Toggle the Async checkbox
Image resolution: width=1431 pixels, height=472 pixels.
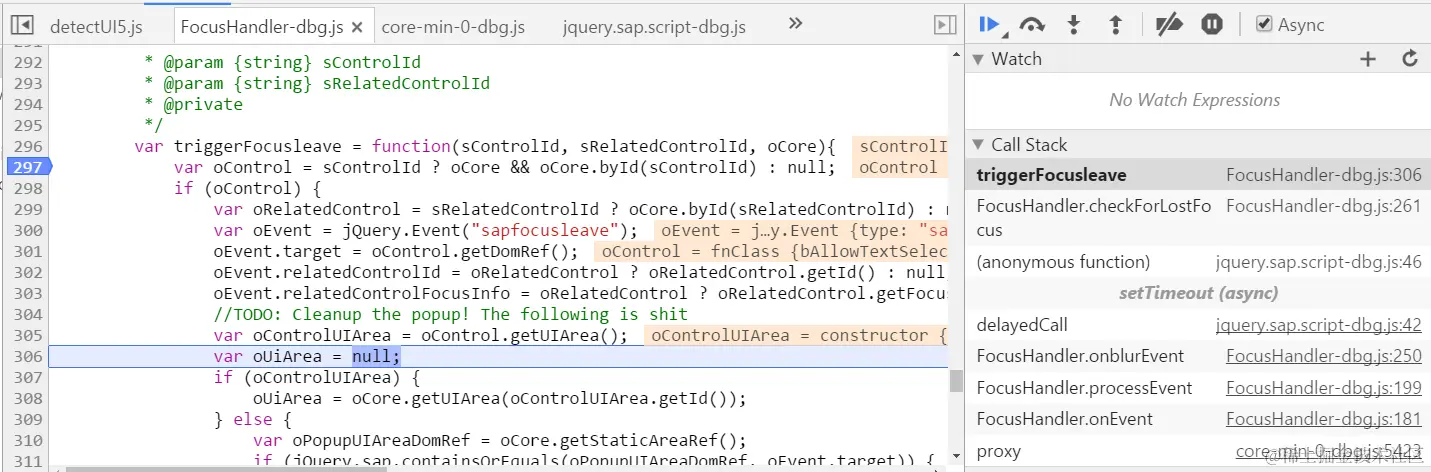(1264, 25)
